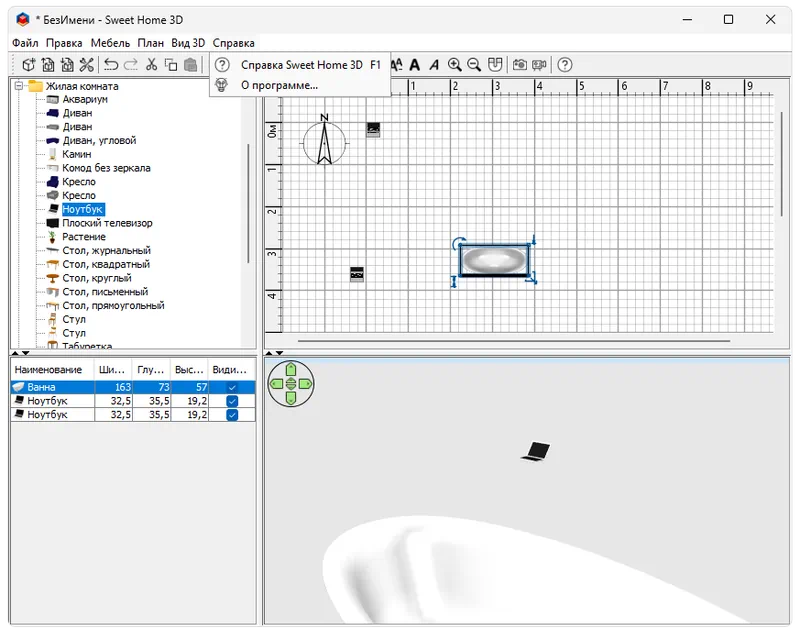Click the plan's horizontal scrollbar

pos(514,341)
